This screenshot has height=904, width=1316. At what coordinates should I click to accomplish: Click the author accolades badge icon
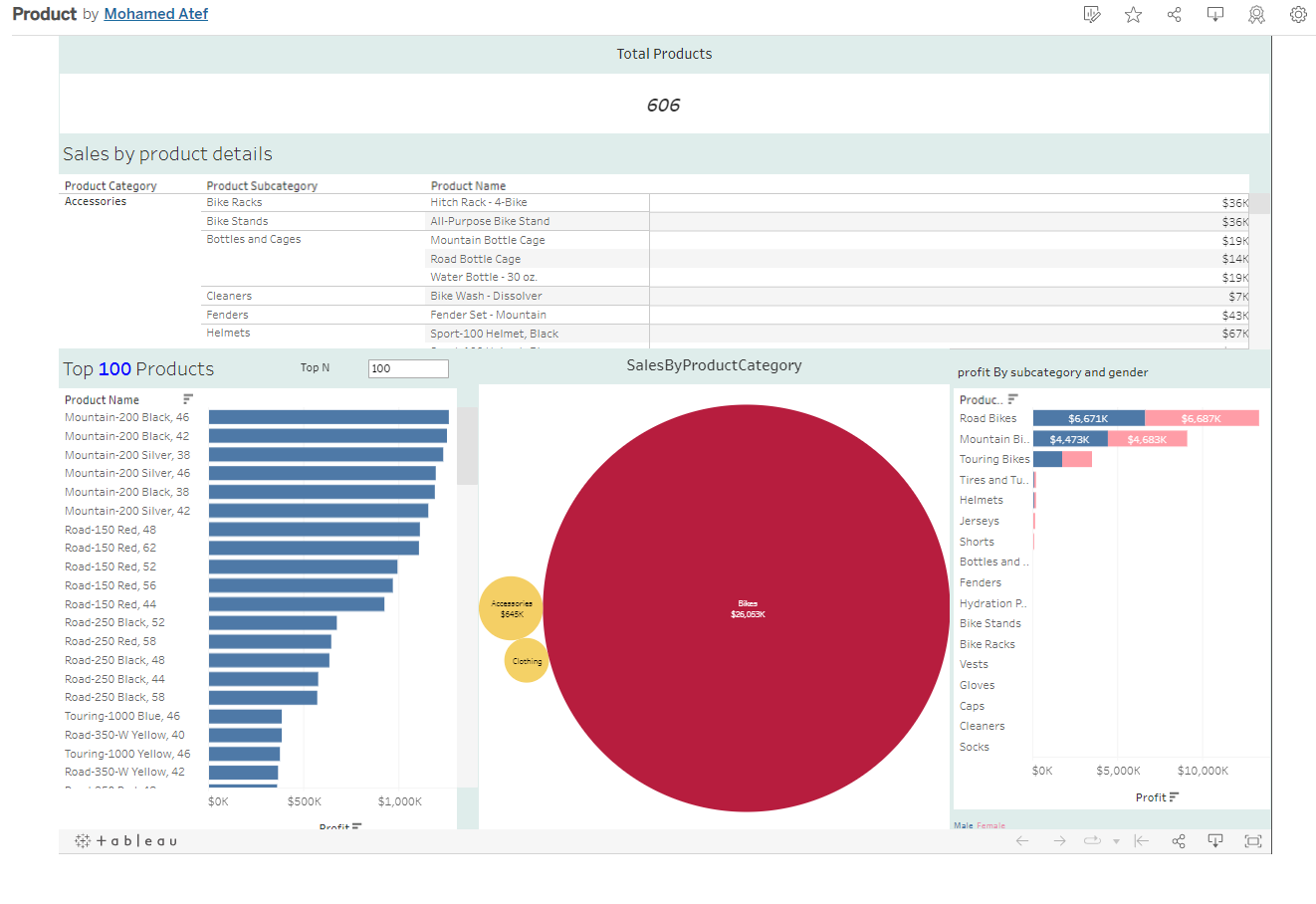coord(1256,14)
